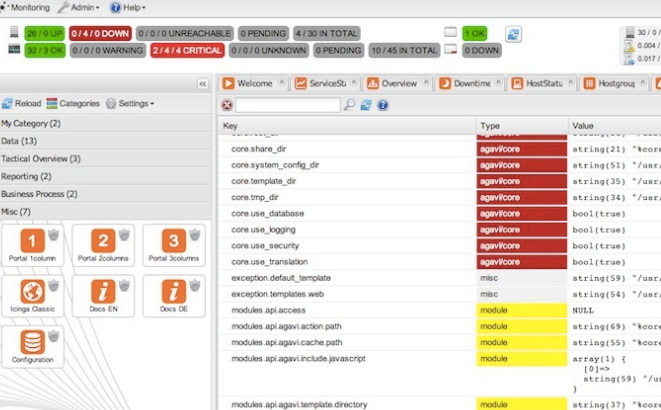Select the core.share_dir row
This screenshot has width=661, height=410.
tap(439, 149)
